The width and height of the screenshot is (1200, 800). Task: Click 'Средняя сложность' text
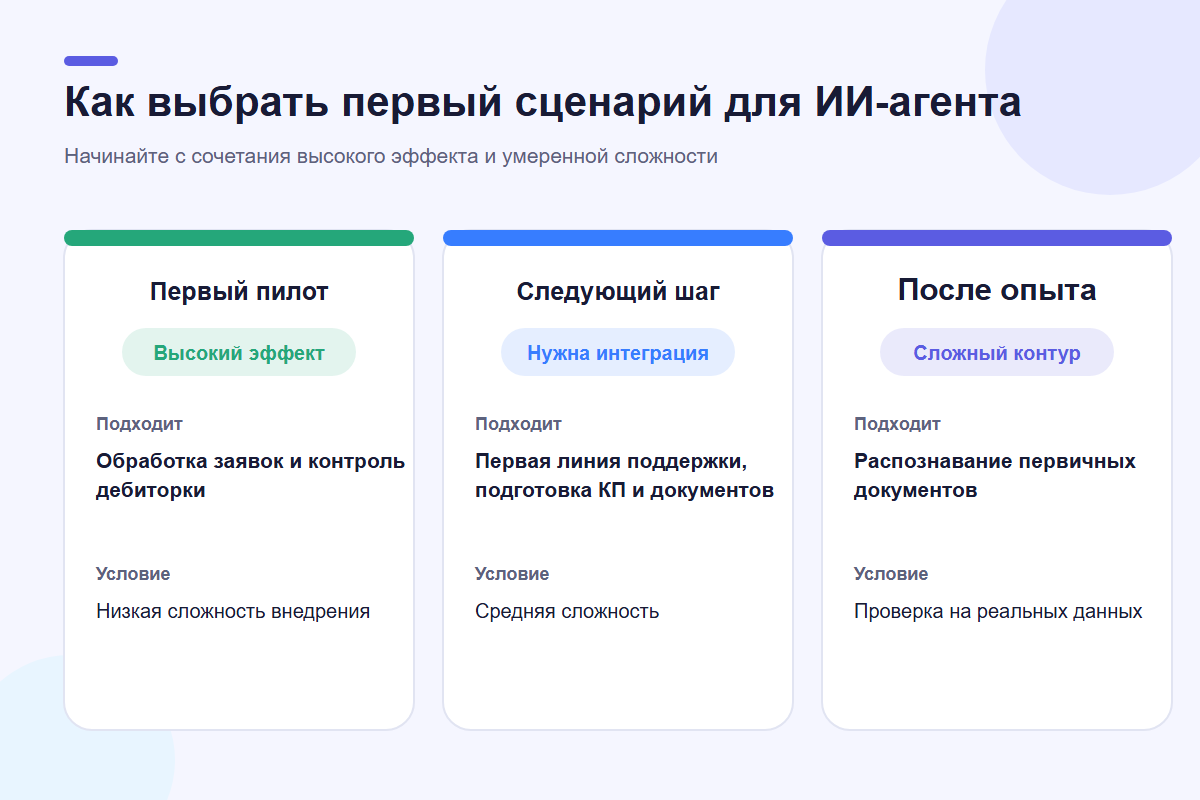click(x=567, y=611)
